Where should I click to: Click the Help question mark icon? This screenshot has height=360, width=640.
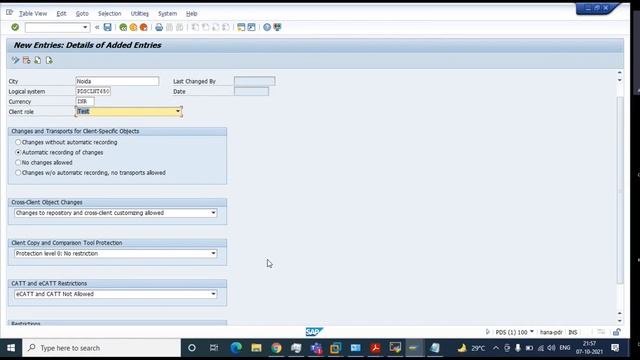tap(267, 27)
